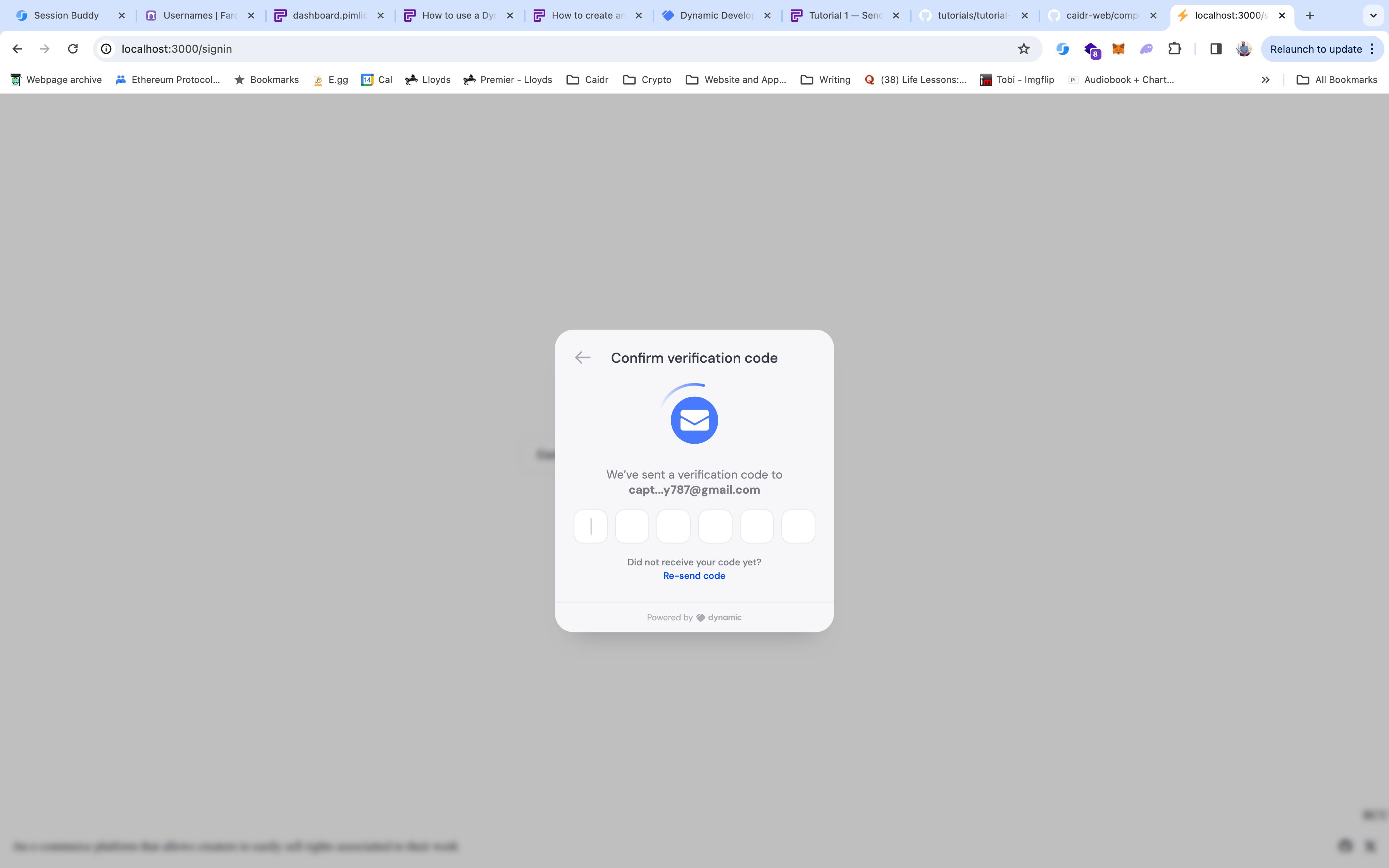This screenshot has height=868, width=1389.
Task: Click the Extensions puzzle icon in toolbar
Action: click(x=1174, y=48)
